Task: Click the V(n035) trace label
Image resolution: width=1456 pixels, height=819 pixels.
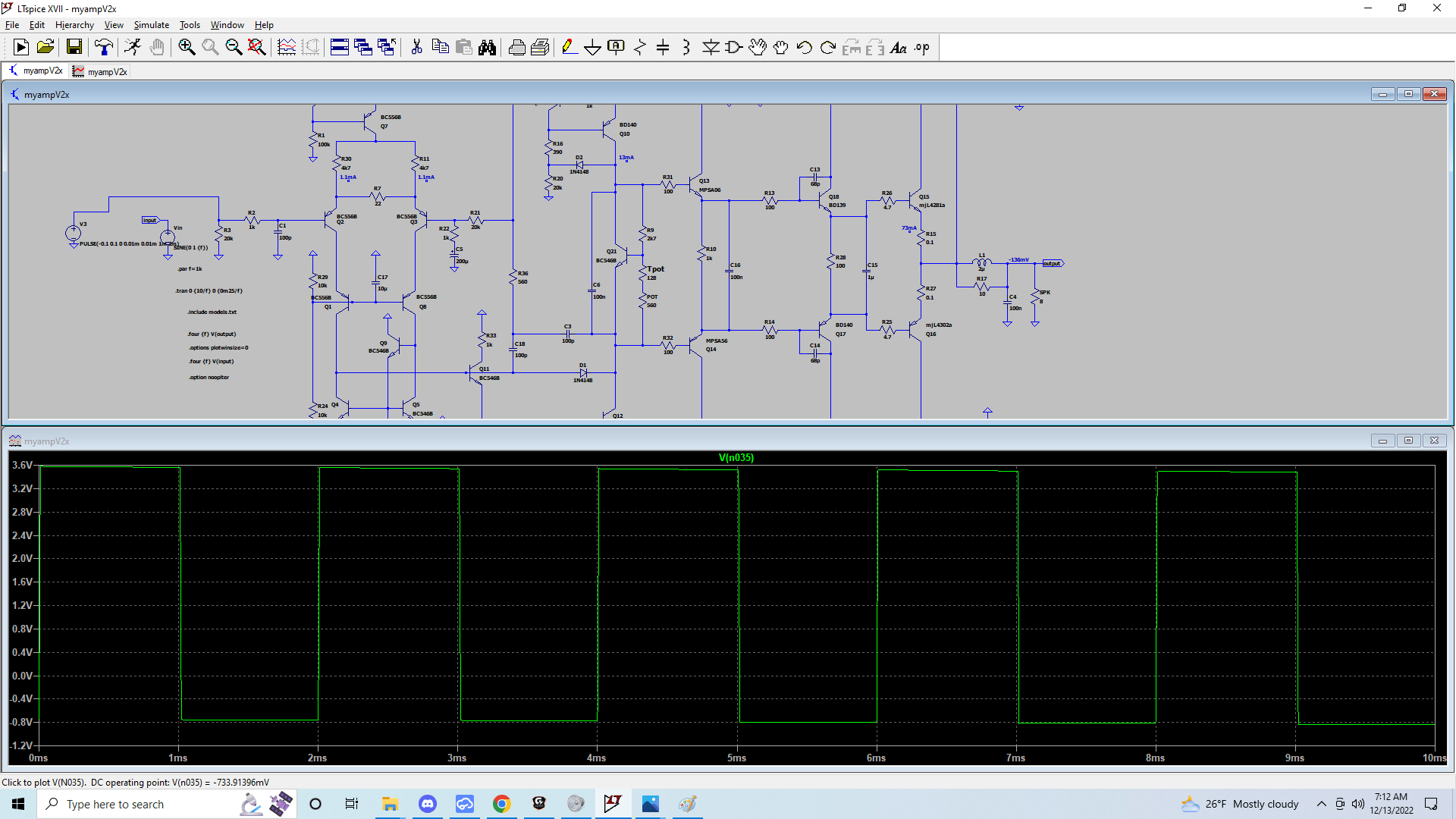Action: click(x=736, y=457)
